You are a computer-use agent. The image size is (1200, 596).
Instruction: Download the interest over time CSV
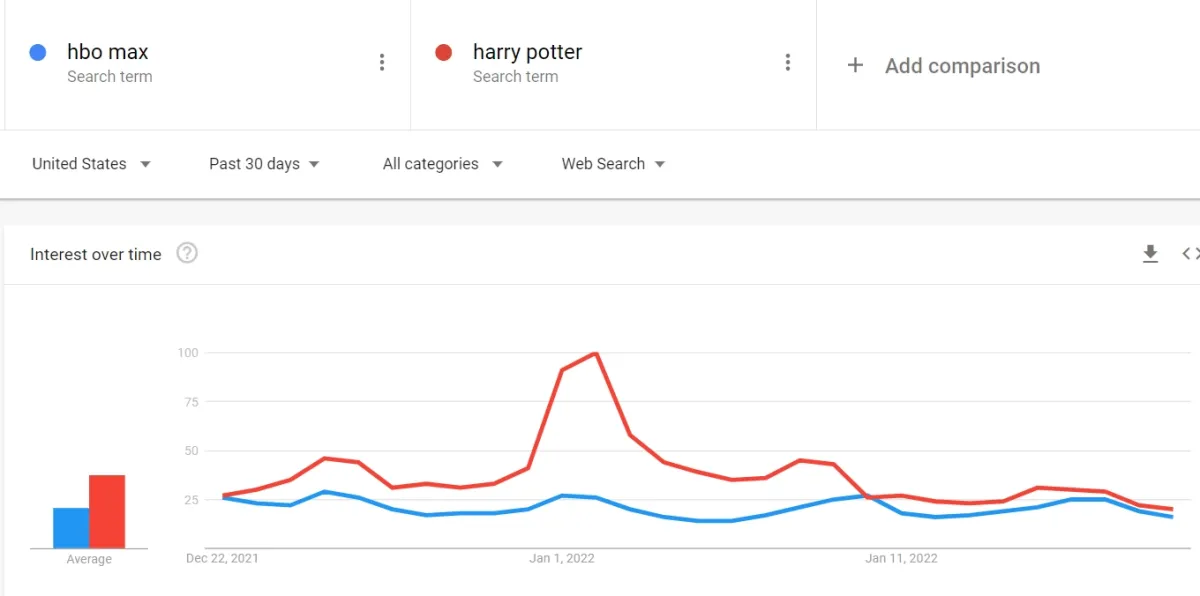(x=1150, y=254)
